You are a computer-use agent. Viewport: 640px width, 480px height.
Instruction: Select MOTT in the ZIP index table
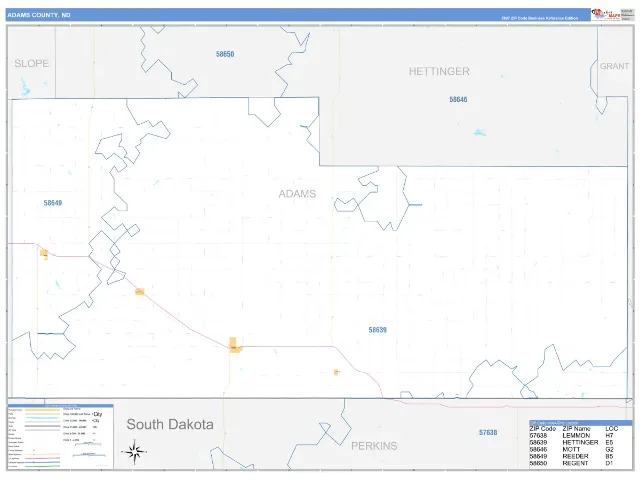571,450
